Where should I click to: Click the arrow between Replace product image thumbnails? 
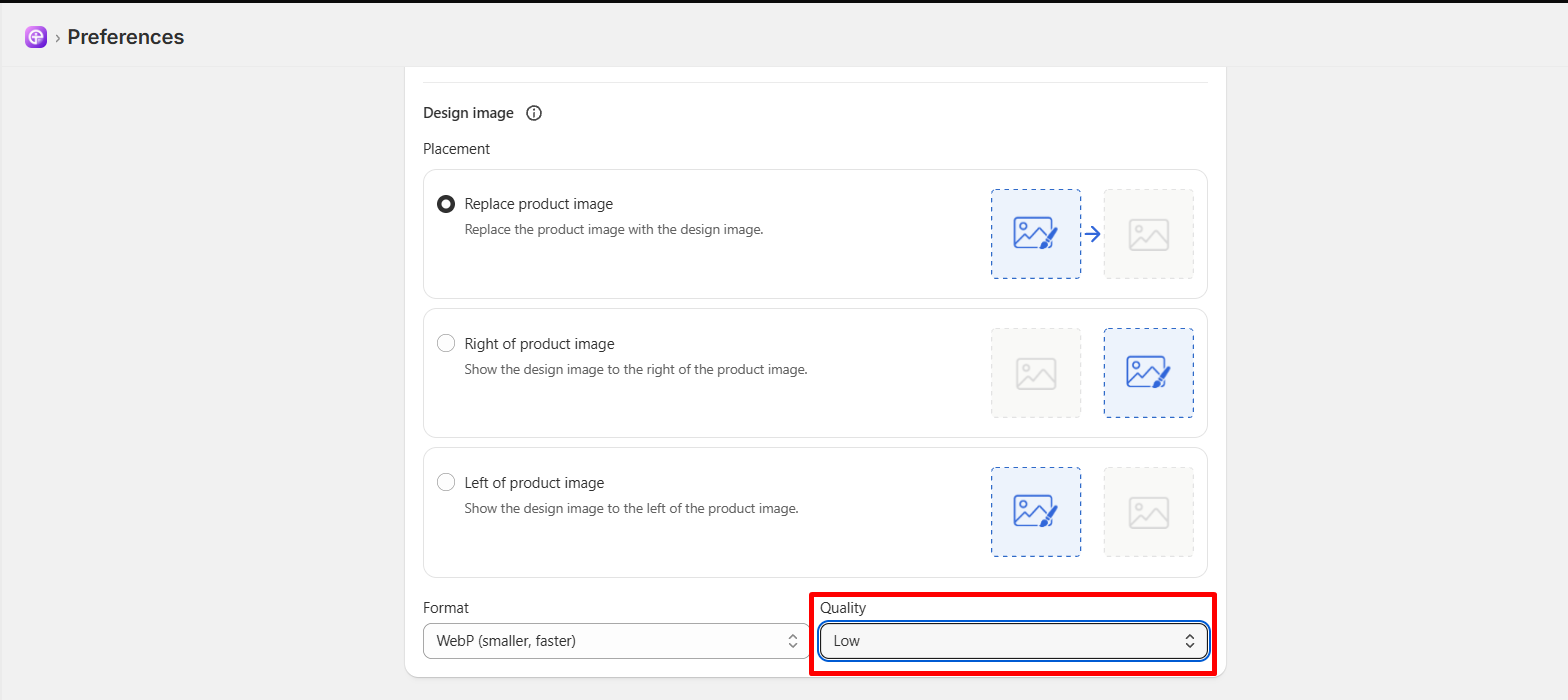[1093, 234]
